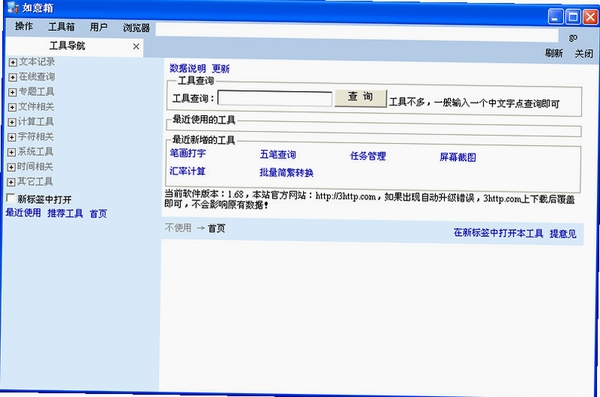Click the 推荐工具 link in sidebar
Screen dimensions: 600x397
65,213
